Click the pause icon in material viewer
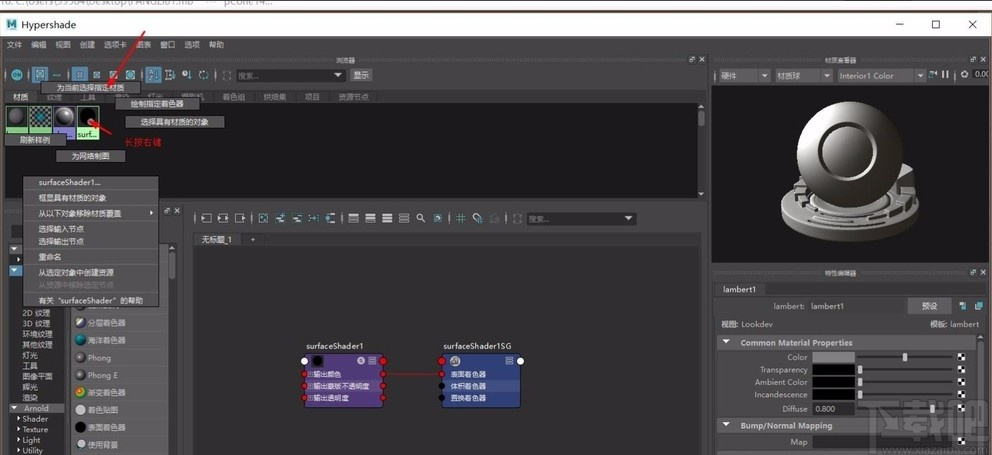The image size is (992, 455). pyautogui.click(x=945, y=75)
